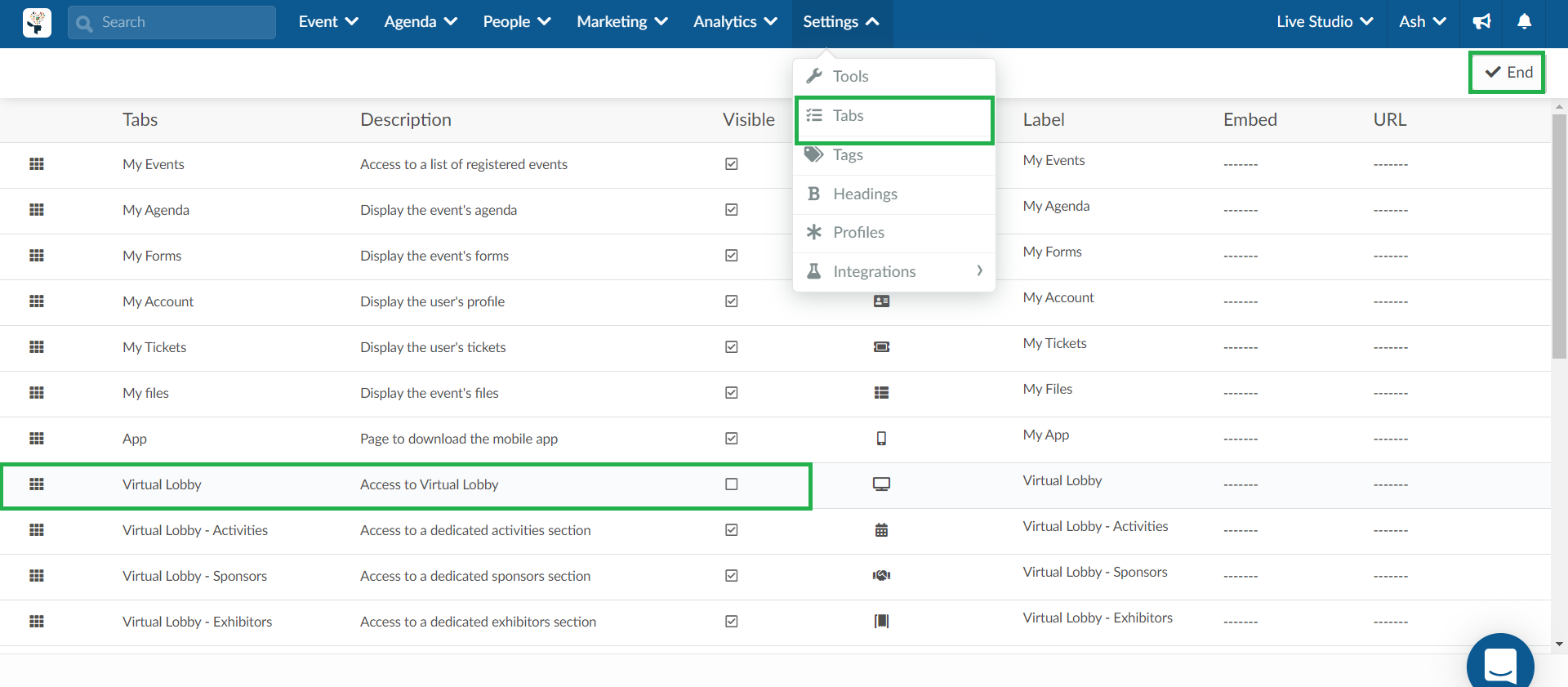This screenshot has height=687, width=1568.
Task: Collapse the Settings dropdown menu
Action: coord(841,22)
